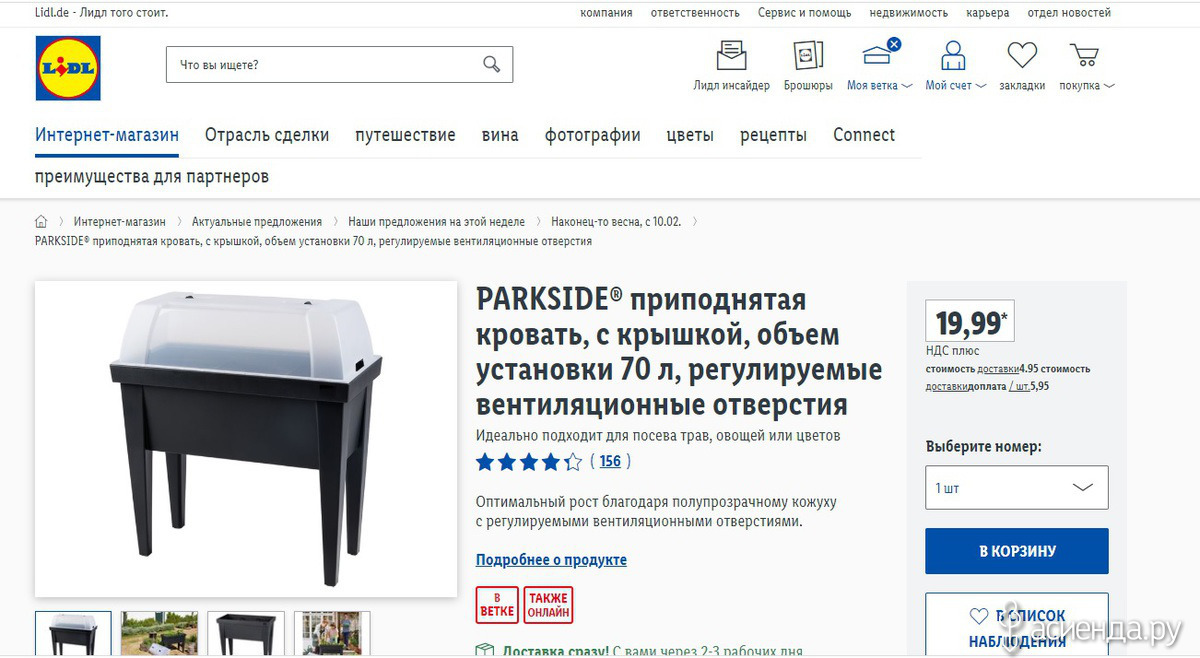Click Интернет-магазин breadcrumb

tap(119, 222)
